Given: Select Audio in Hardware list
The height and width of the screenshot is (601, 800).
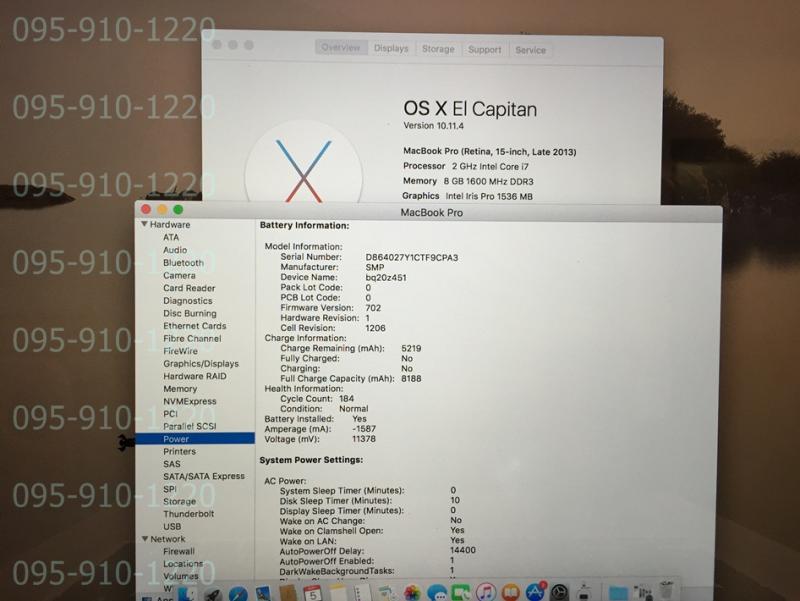Looking at the screenshot, I should 175,250.
